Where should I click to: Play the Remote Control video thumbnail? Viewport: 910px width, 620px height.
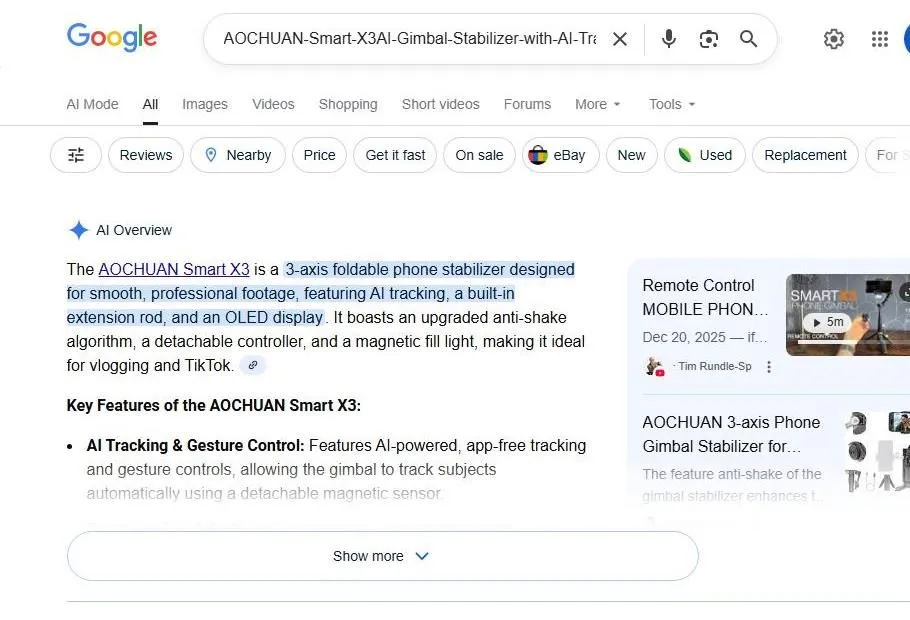[x=847, y=315]
